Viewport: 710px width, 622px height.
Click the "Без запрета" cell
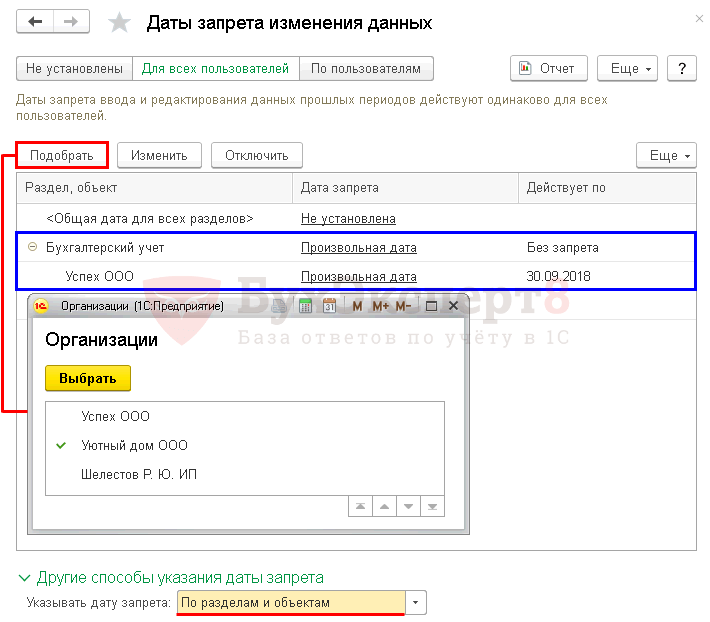[x=563, y=248]
